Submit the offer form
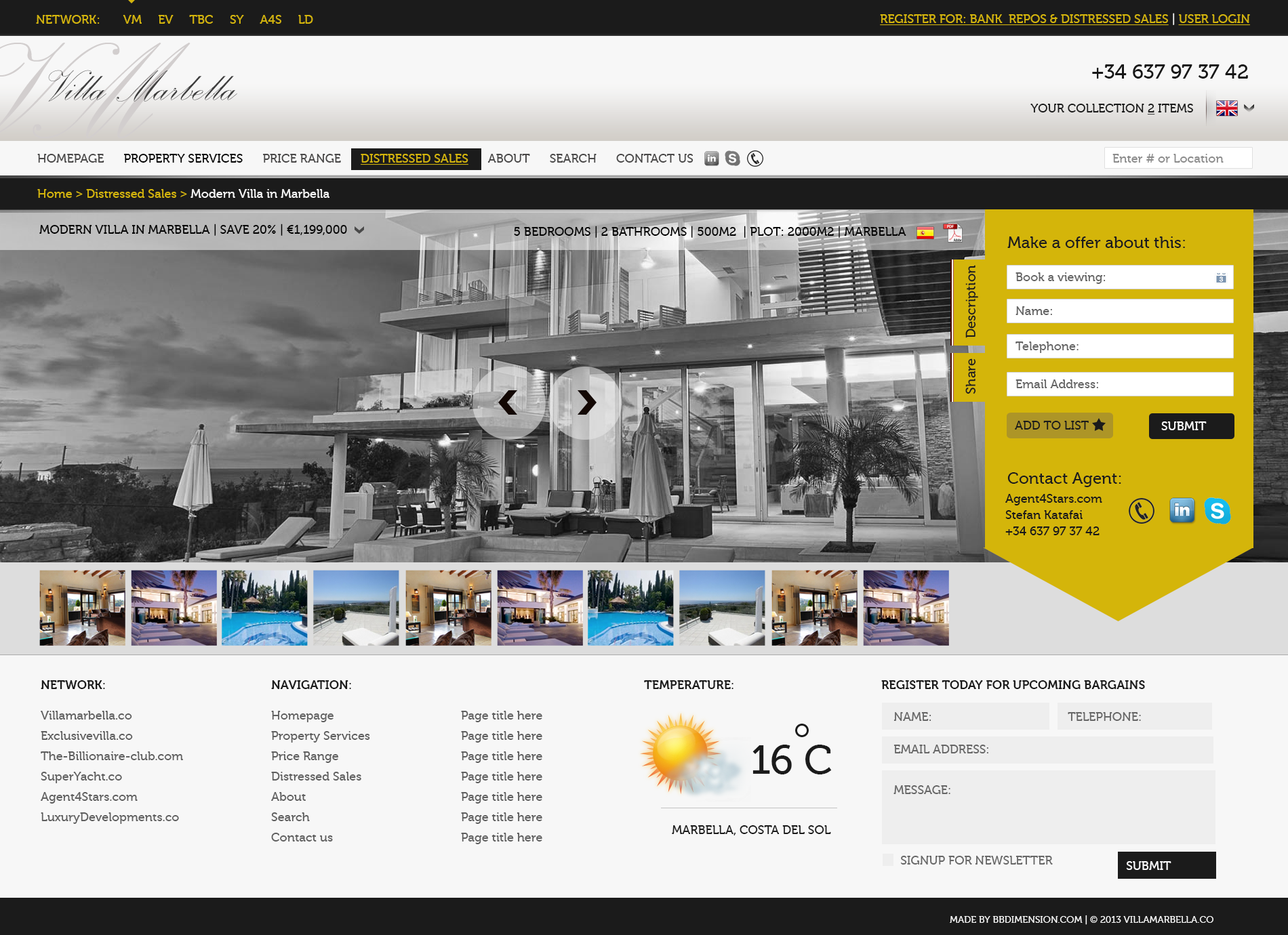The image size is (1288, 935). [1191, 426]
